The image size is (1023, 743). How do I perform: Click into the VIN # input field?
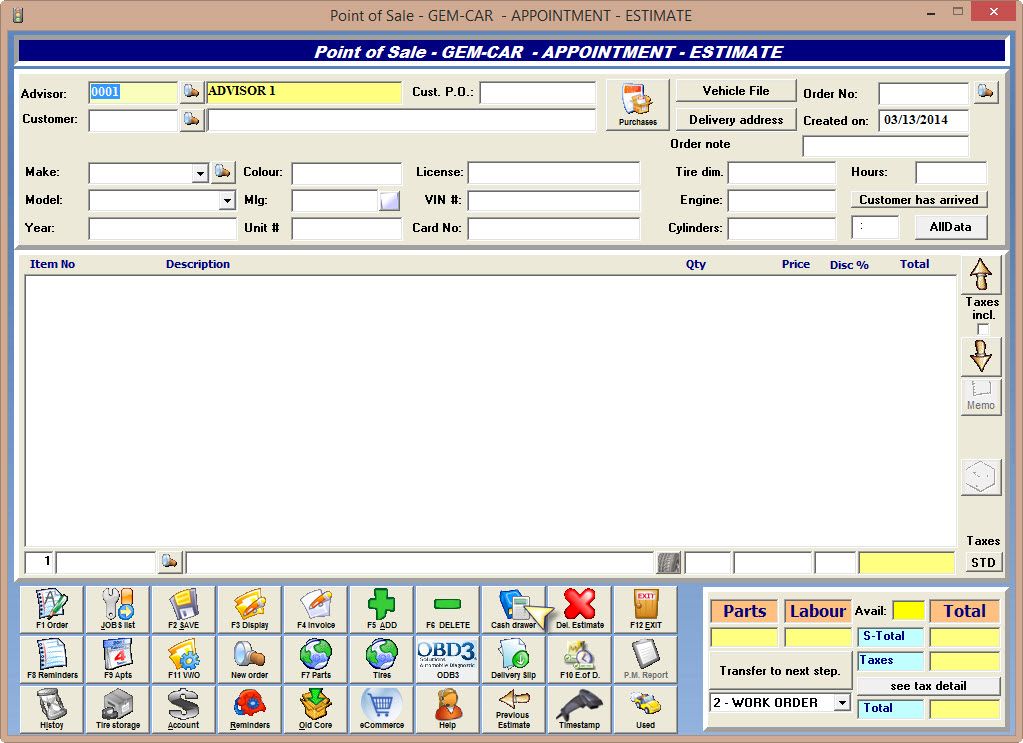click(x=553, y=201)
